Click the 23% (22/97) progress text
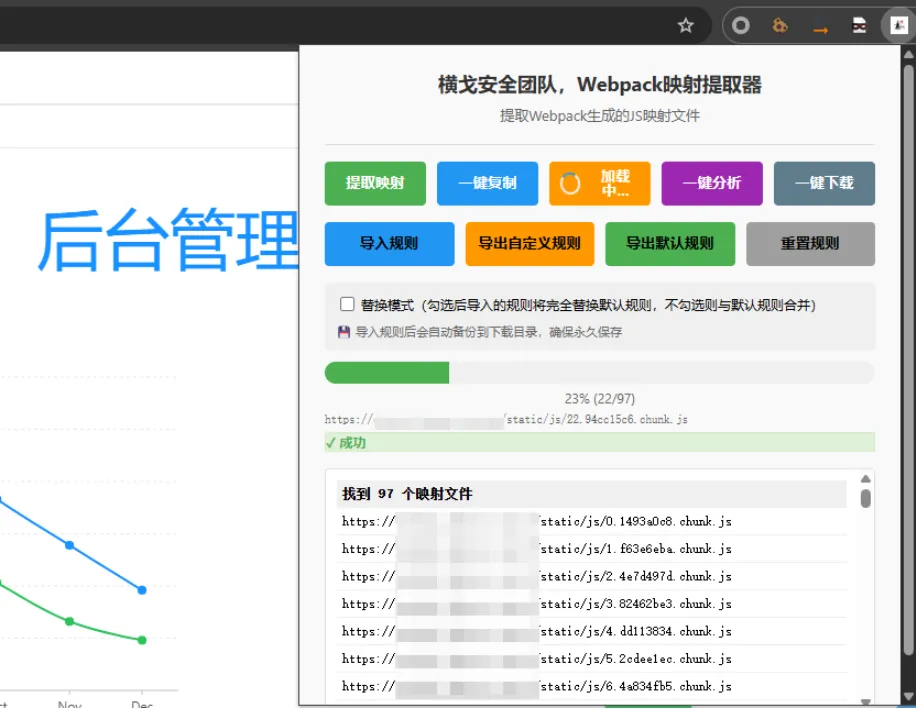 click(x=599, y=399)
